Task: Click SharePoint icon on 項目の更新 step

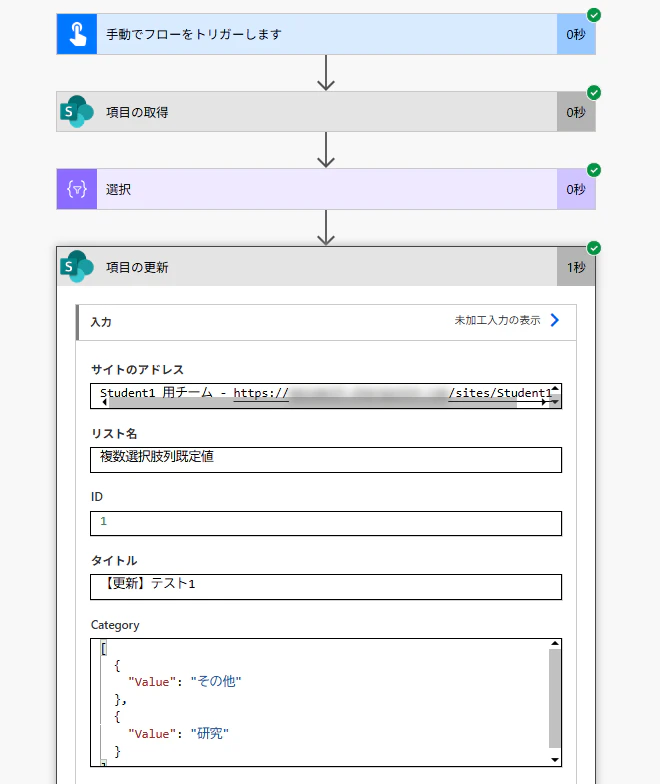Action: [76, 266]
